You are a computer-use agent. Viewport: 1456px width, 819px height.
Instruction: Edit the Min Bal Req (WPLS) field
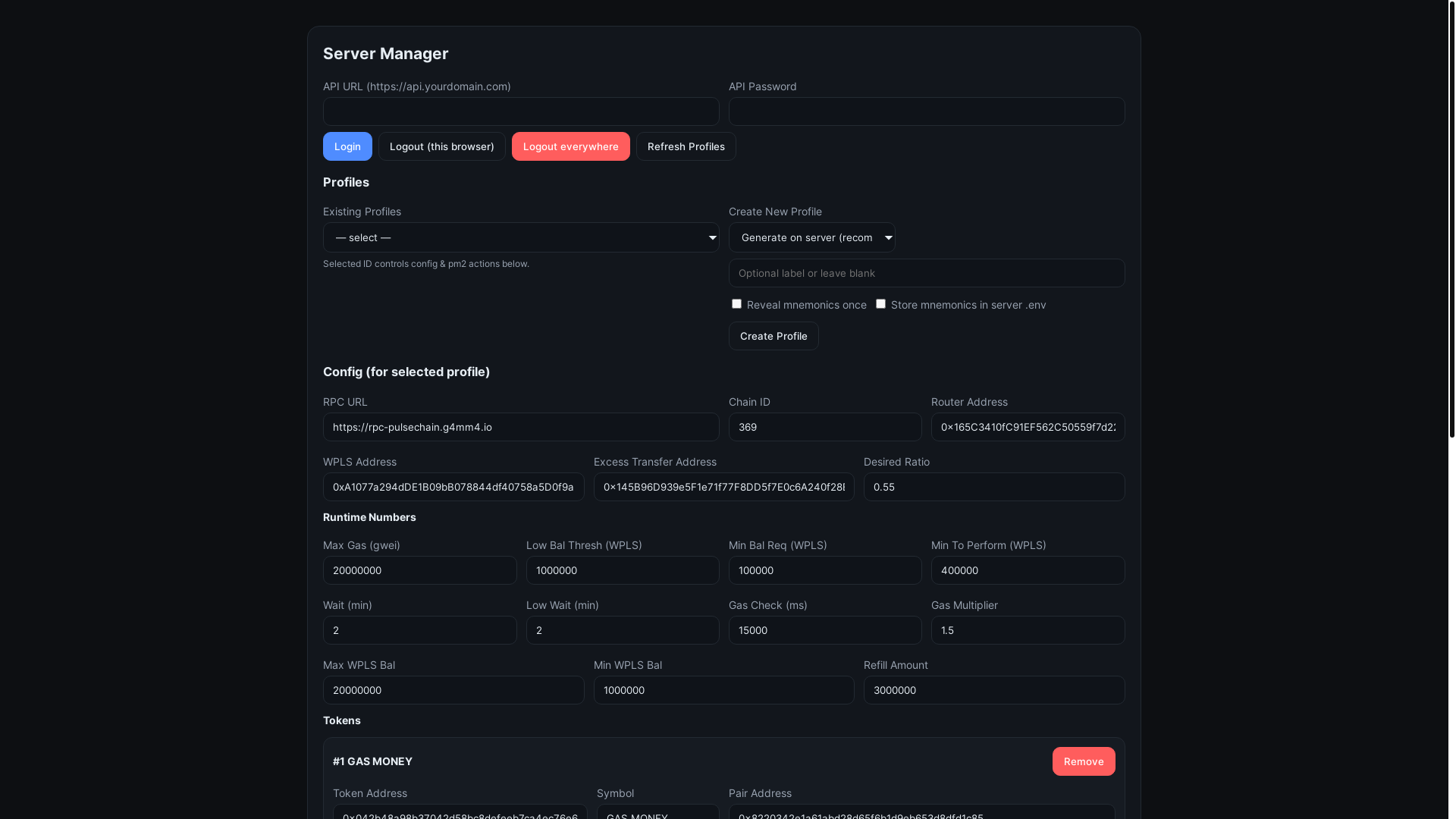825,570
